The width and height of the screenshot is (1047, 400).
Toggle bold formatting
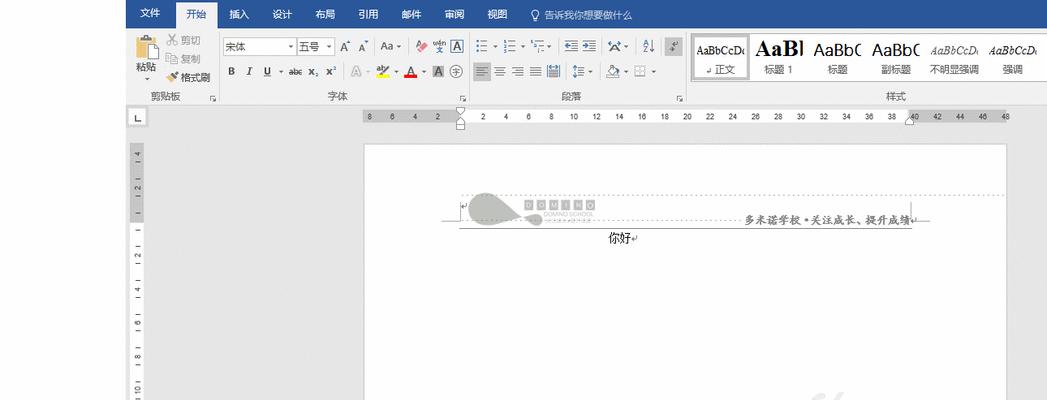pos(231,71)
